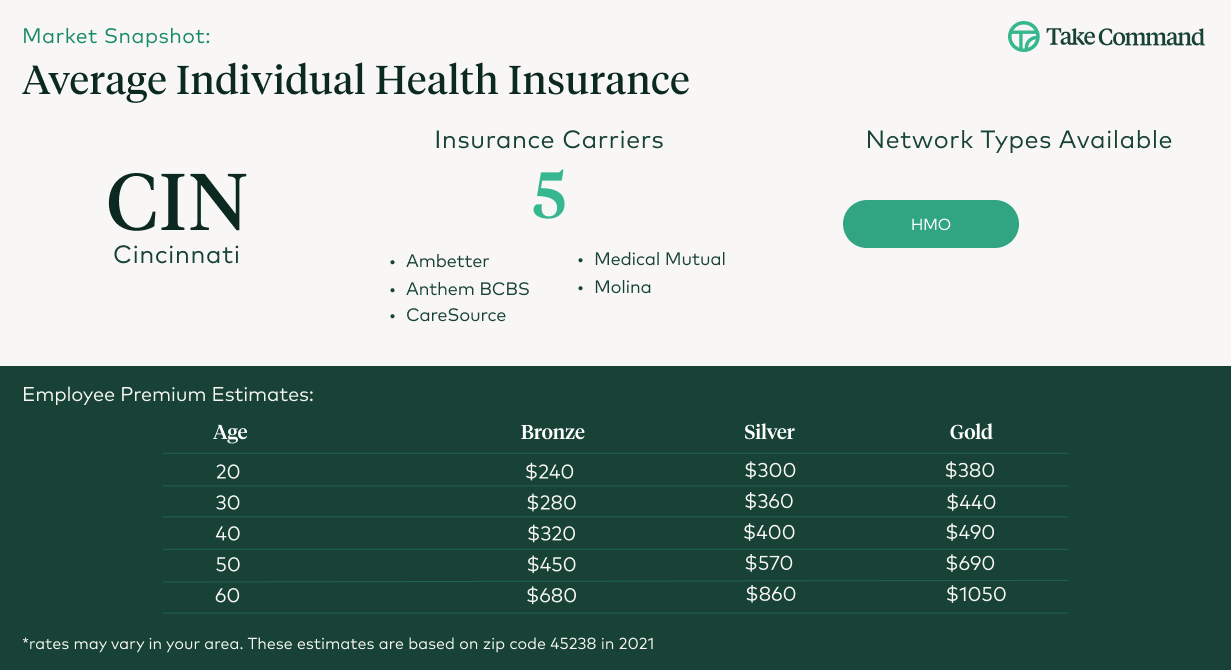The width and height of the screenshot is (1231, 670).
Task: Click the carrier count number 5
Action: pyautogui.click(x=549, y=195)
